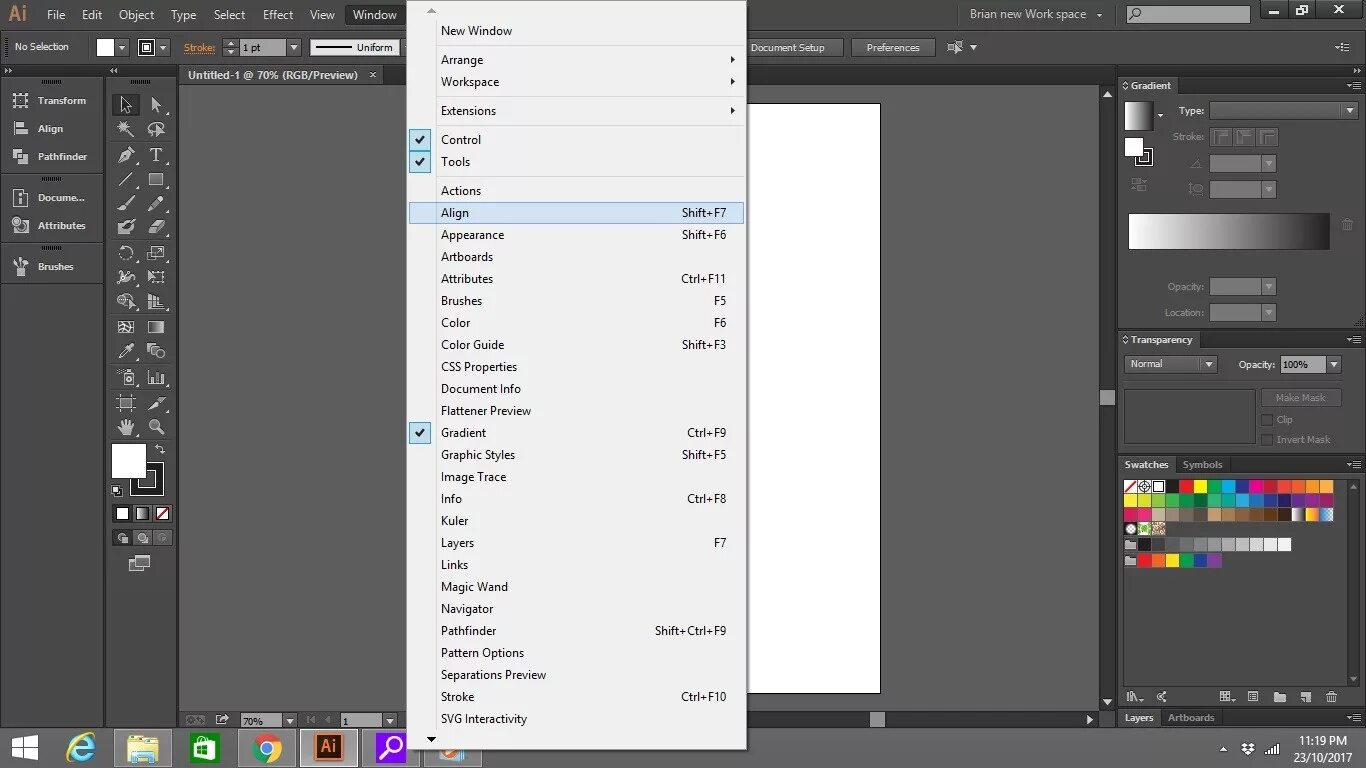Click the Document Setup button
This screenshot has width=1366, height=768.
point(792,47)
